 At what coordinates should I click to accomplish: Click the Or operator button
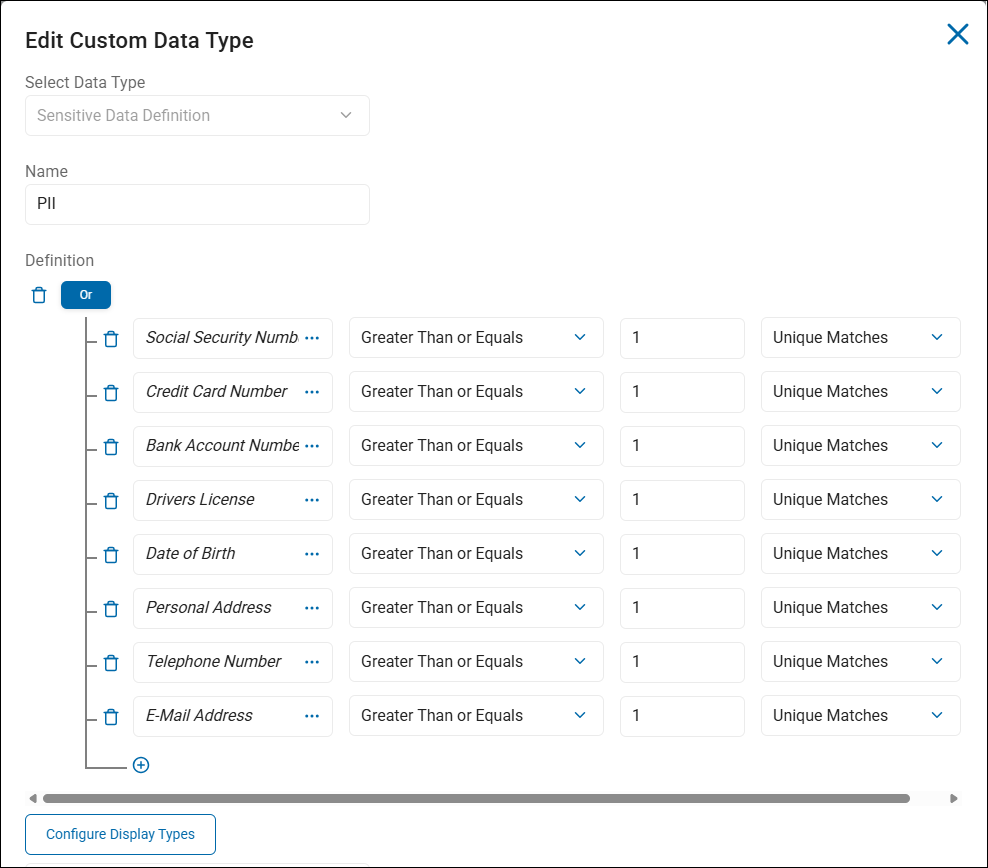[85, 294]
